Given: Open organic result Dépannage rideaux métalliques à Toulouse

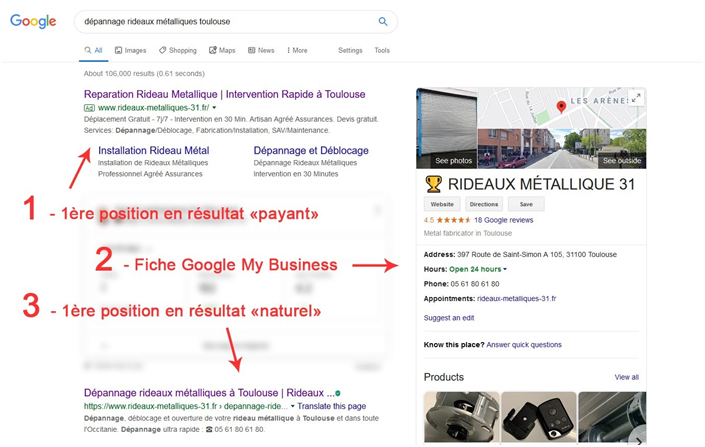Looking at the screenshot, I should [x=209, y=393].
